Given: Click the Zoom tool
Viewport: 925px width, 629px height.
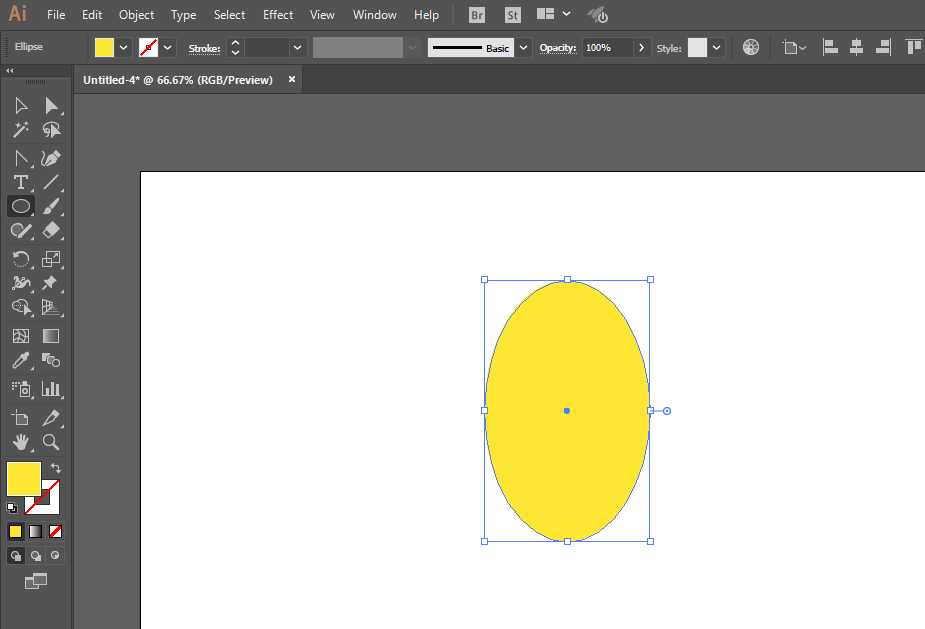Looking at the screenshot, I should point(51,441).
